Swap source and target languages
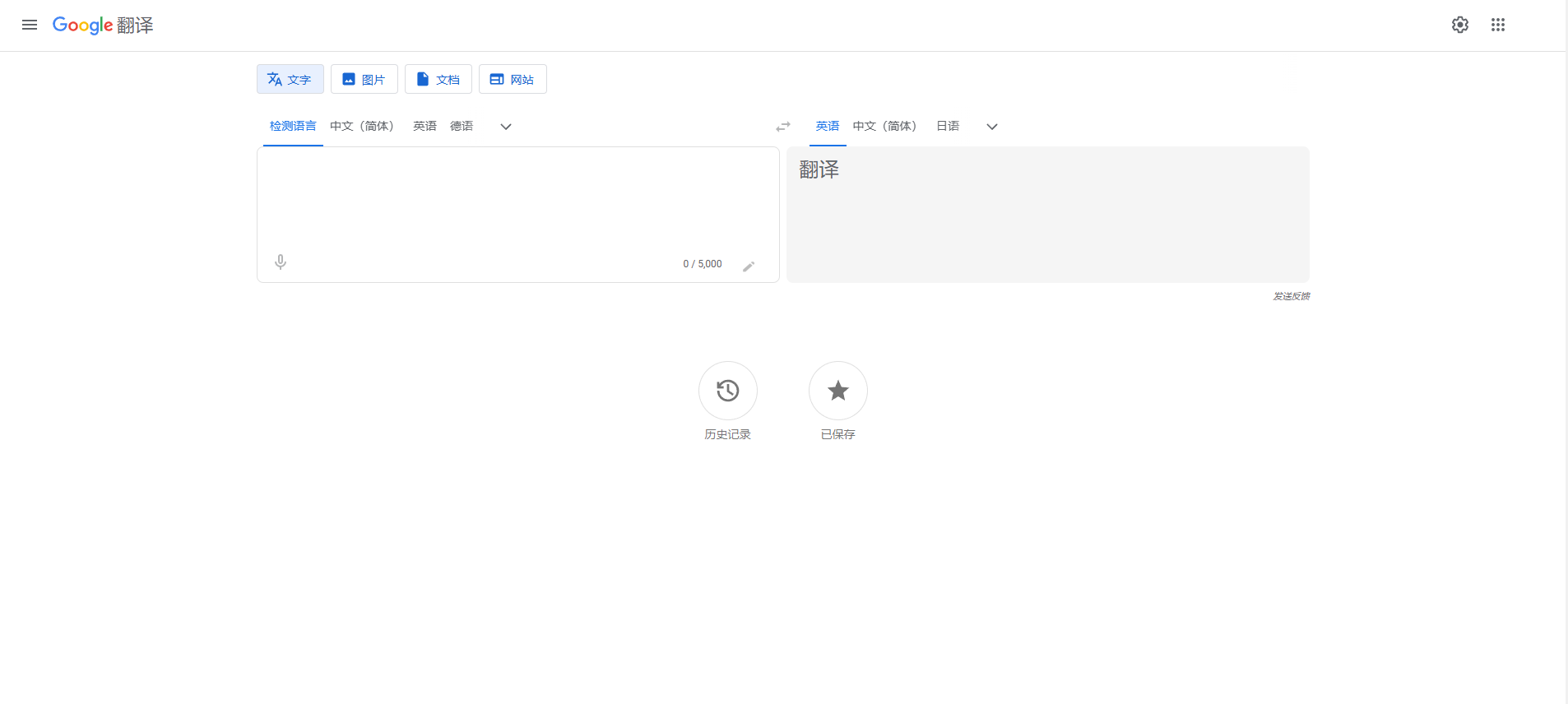This screenshot has width=1568, height=704. 782,127
